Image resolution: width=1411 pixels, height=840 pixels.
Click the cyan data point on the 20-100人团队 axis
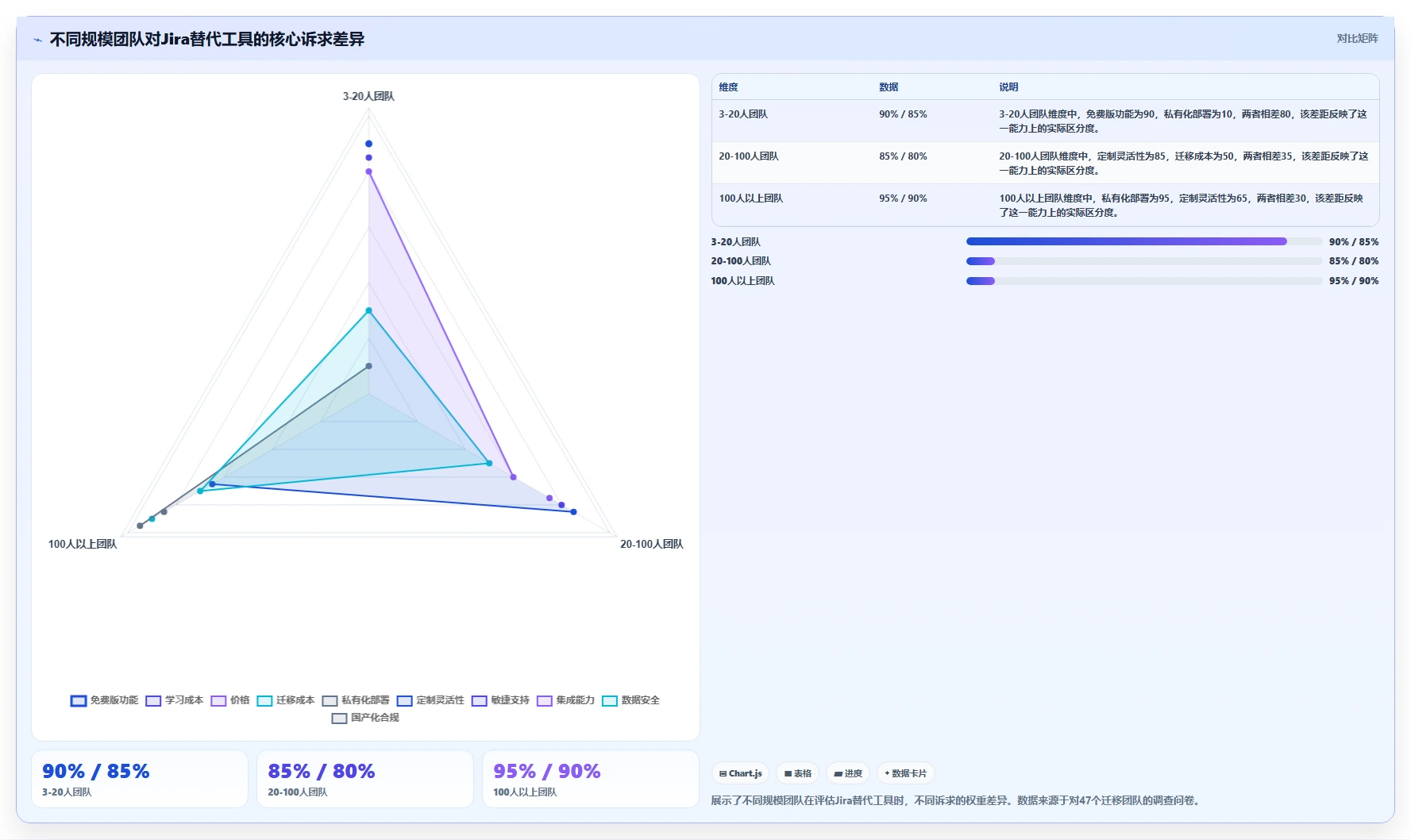tap(489, 463)
